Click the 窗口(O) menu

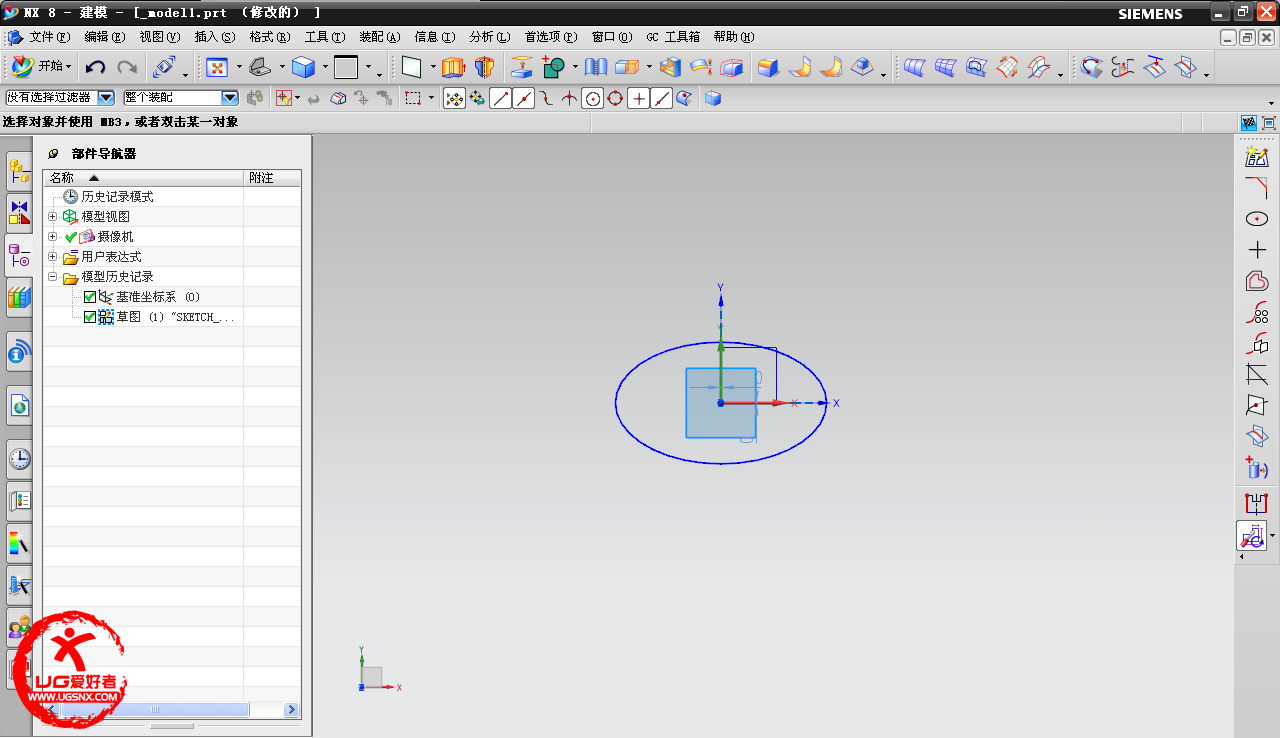pyautogui.click(x=612, y=37)
